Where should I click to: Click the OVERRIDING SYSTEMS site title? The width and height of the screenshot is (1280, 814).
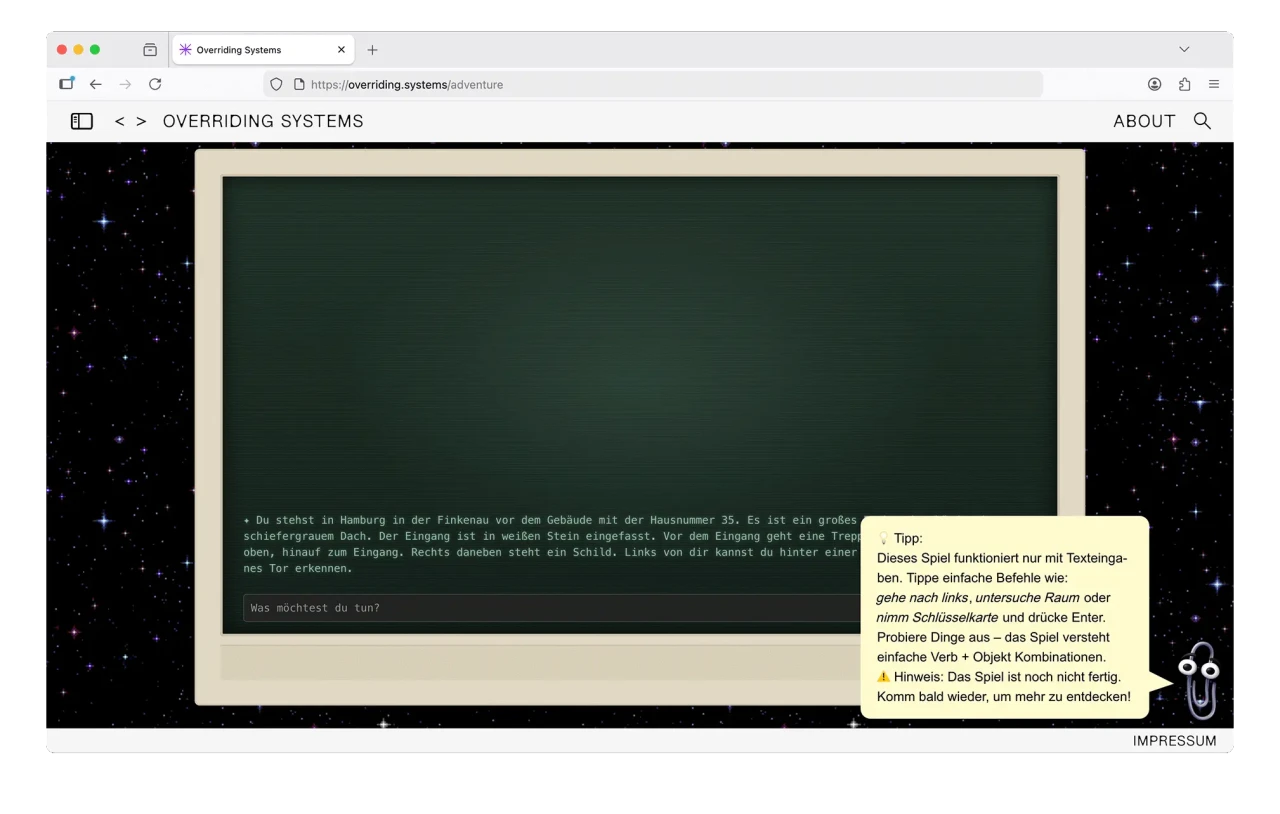pos(263,121)
